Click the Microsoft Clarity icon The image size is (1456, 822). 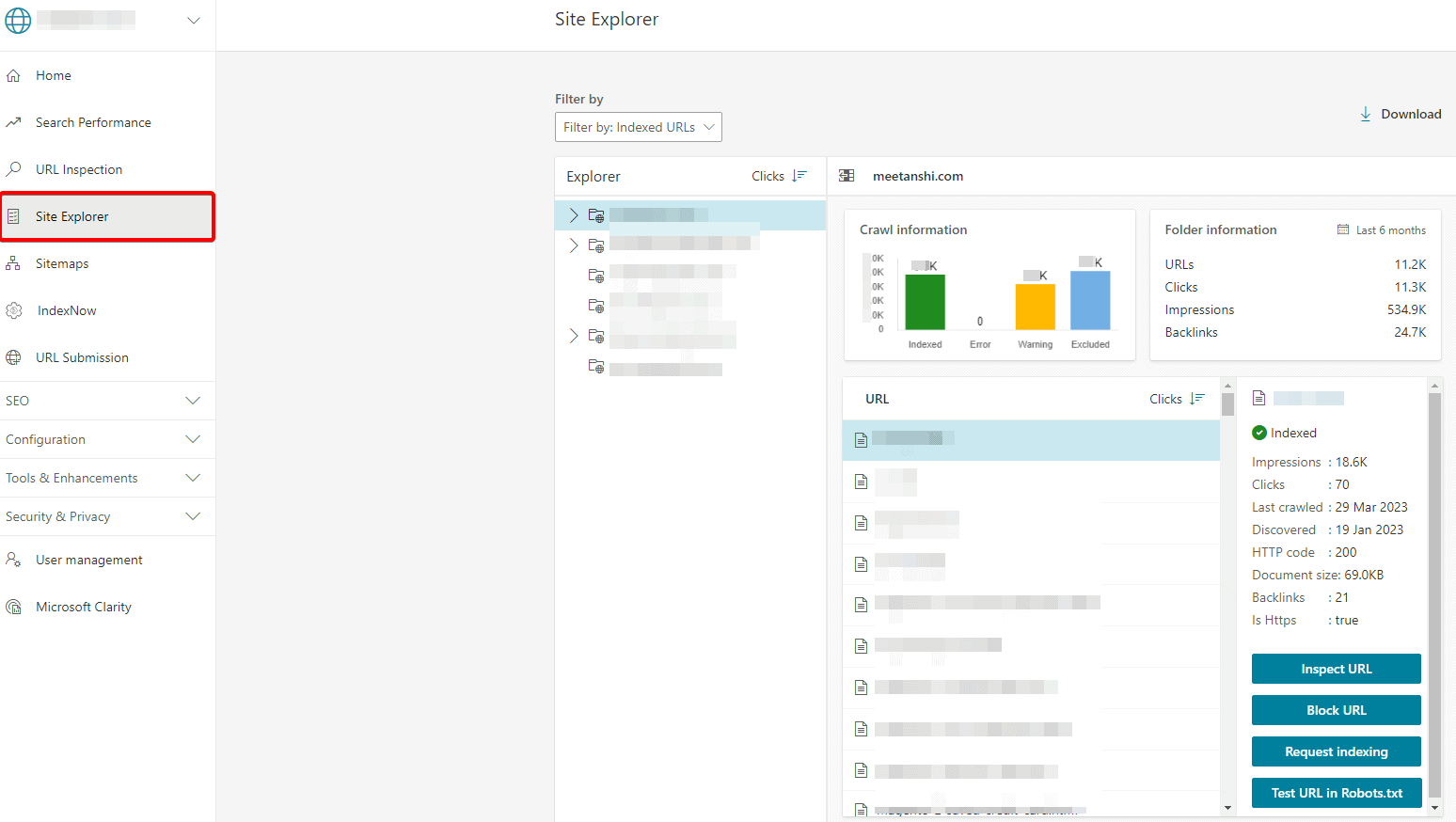[13, 607]
